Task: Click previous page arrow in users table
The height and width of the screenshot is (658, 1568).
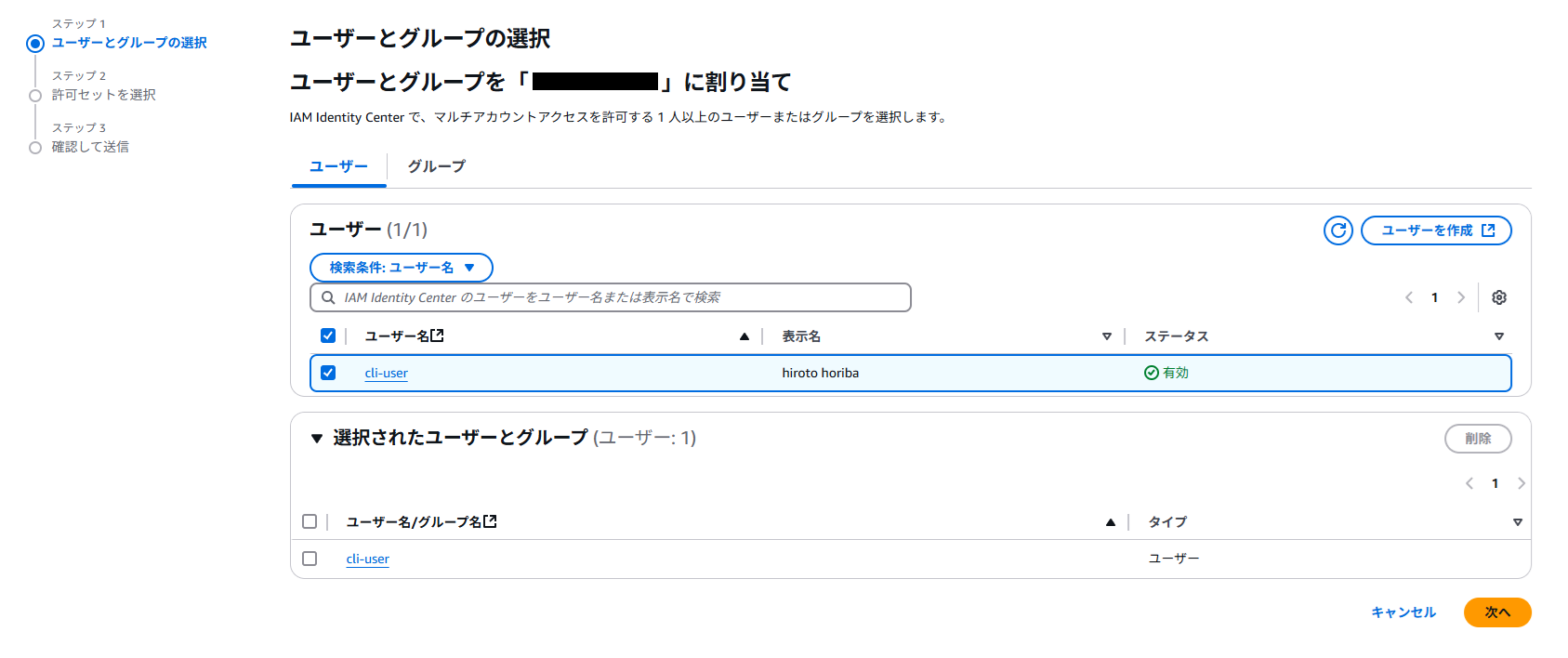Action: pos(1409,297)
